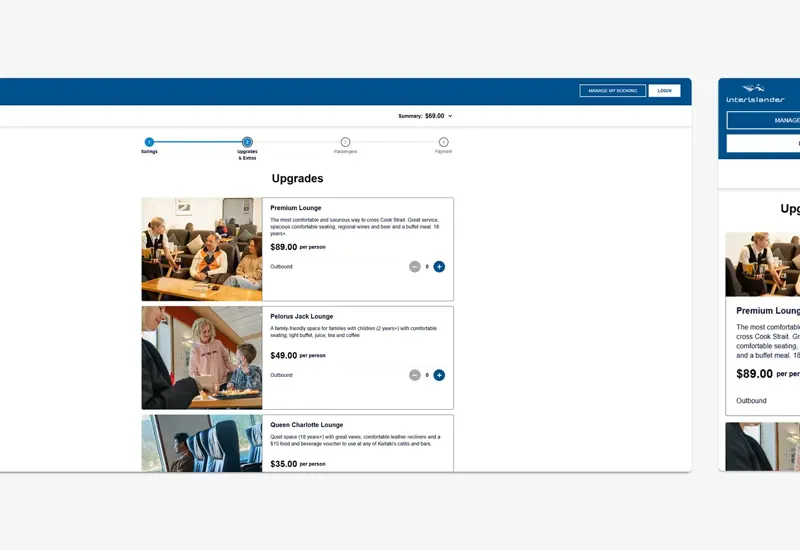
Task: Click the Upgrades heading
Action: click(297, 179)
